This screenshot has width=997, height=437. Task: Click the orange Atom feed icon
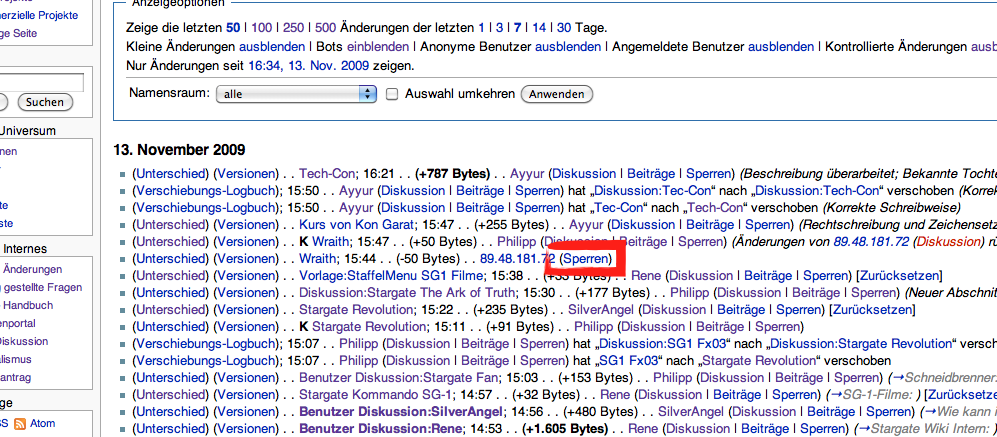[19, 423]
